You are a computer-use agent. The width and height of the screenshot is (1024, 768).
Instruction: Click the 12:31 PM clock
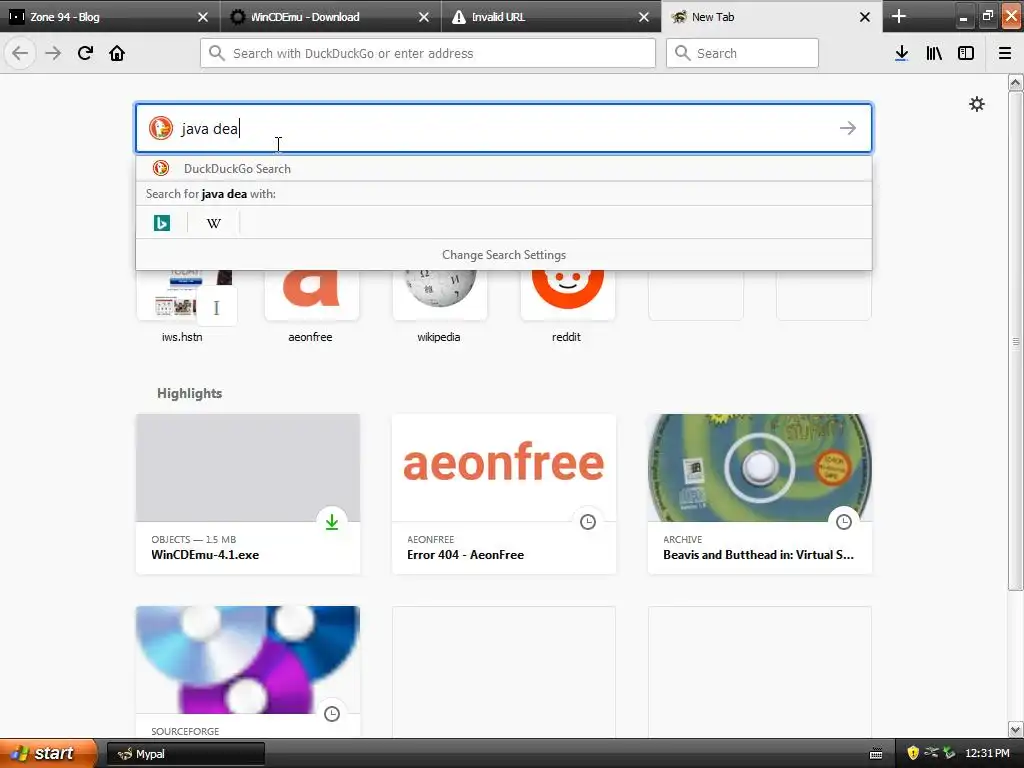pos(987,753)
